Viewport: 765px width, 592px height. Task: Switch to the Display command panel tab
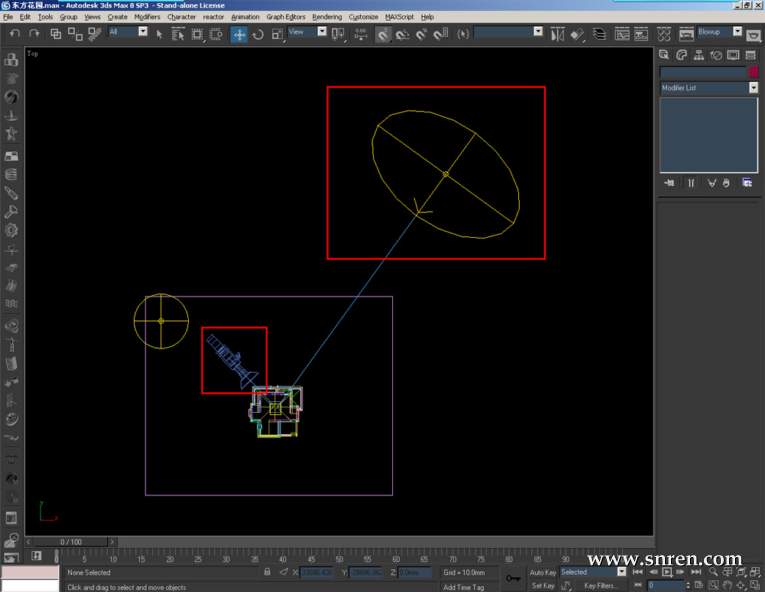tap(733, 55)
